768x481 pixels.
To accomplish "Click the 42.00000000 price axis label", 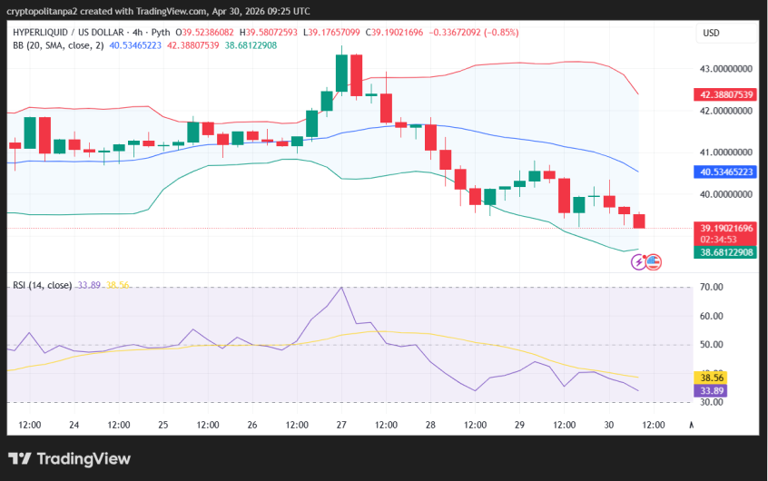I will coord(726,111).
